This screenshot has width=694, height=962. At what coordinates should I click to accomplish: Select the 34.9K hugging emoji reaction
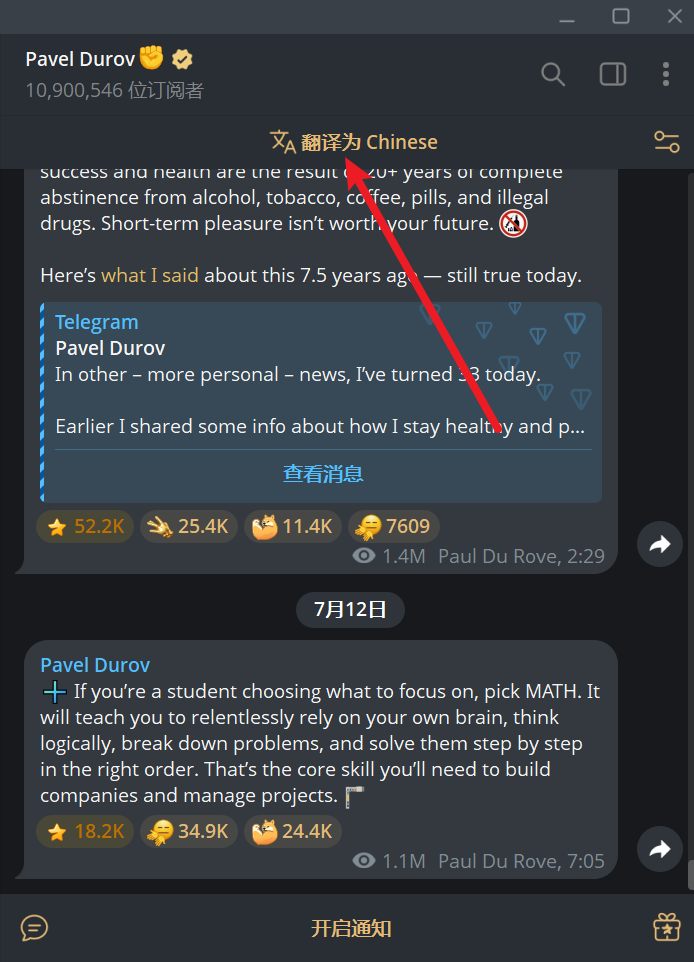coord(189,831)
